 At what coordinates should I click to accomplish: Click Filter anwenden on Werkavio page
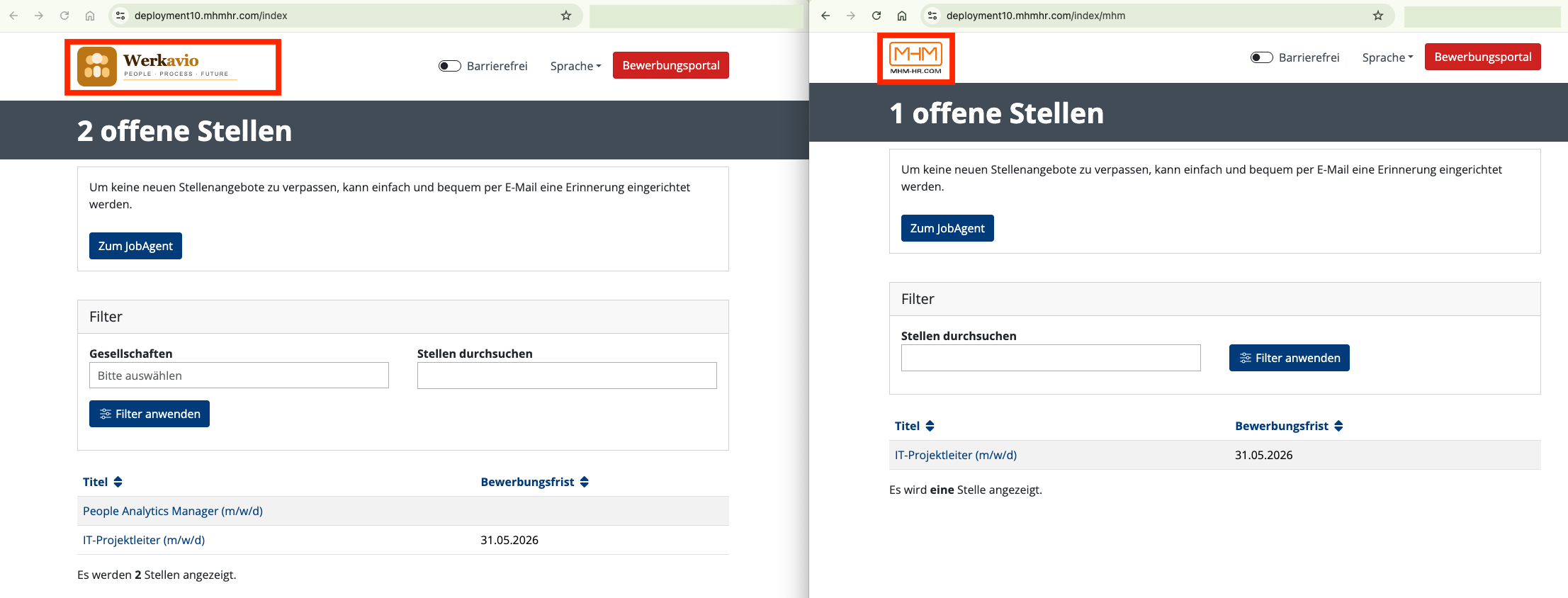(x=150, y=414)
